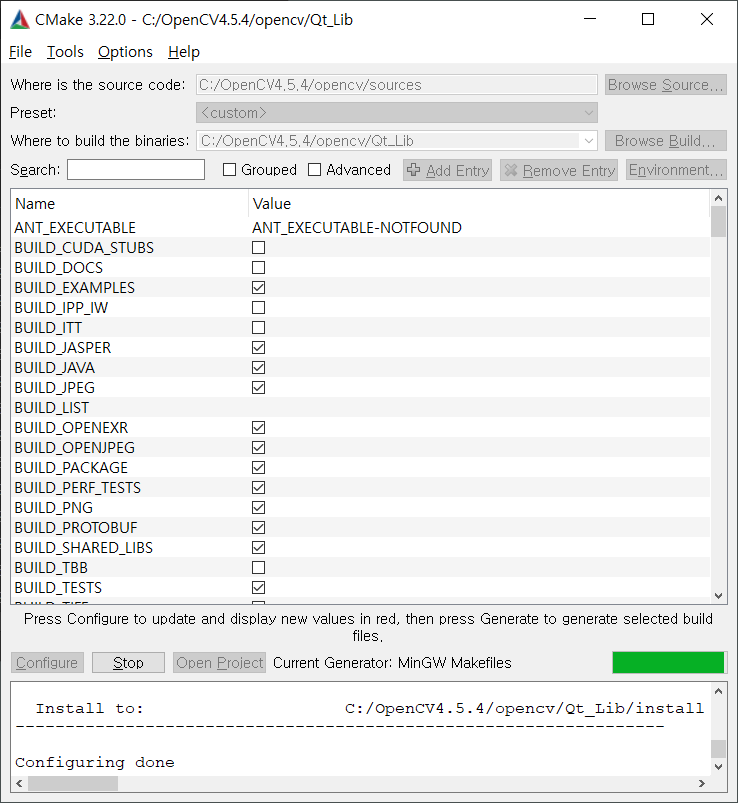Open the Environment settings button
This screenshot has height=803, width=738.
[676, 170]
